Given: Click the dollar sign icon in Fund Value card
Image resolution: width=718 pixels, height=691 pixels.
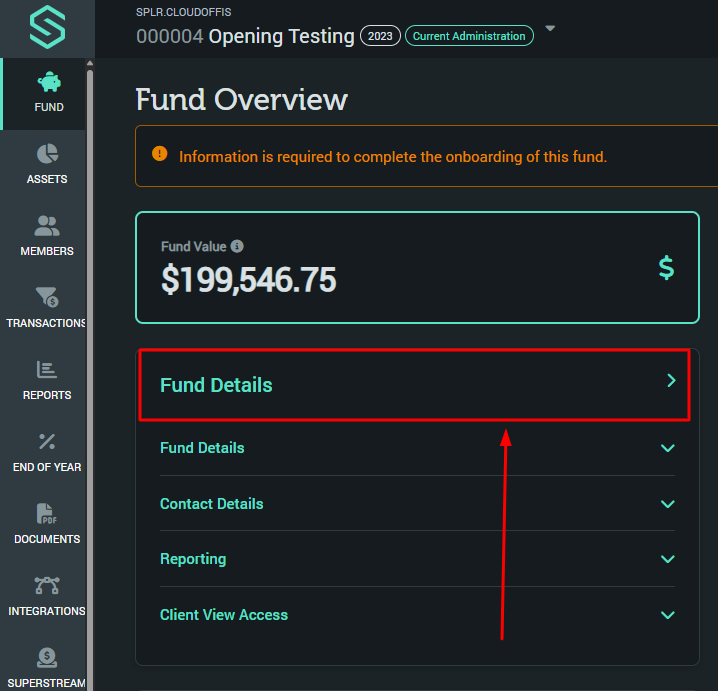Looking at the screenshot, I should tap(666, 267).
